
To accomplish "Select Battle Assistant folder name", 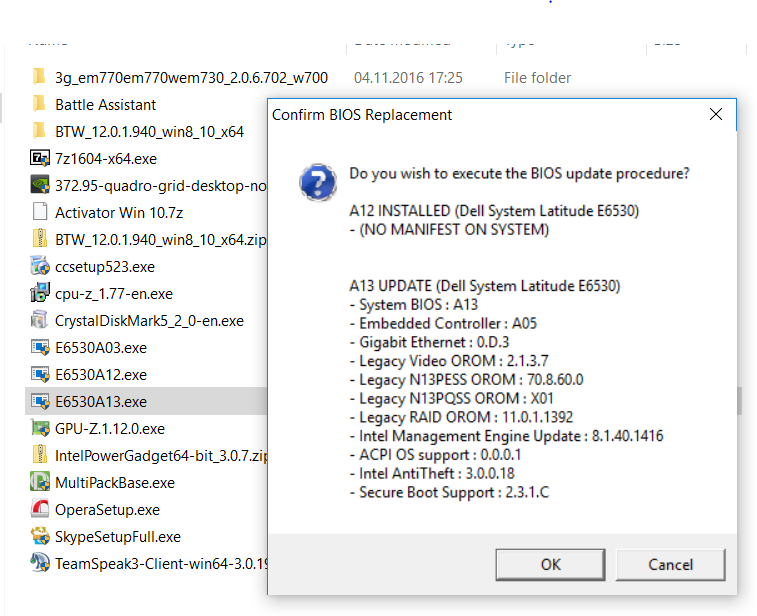I will 106,105.
